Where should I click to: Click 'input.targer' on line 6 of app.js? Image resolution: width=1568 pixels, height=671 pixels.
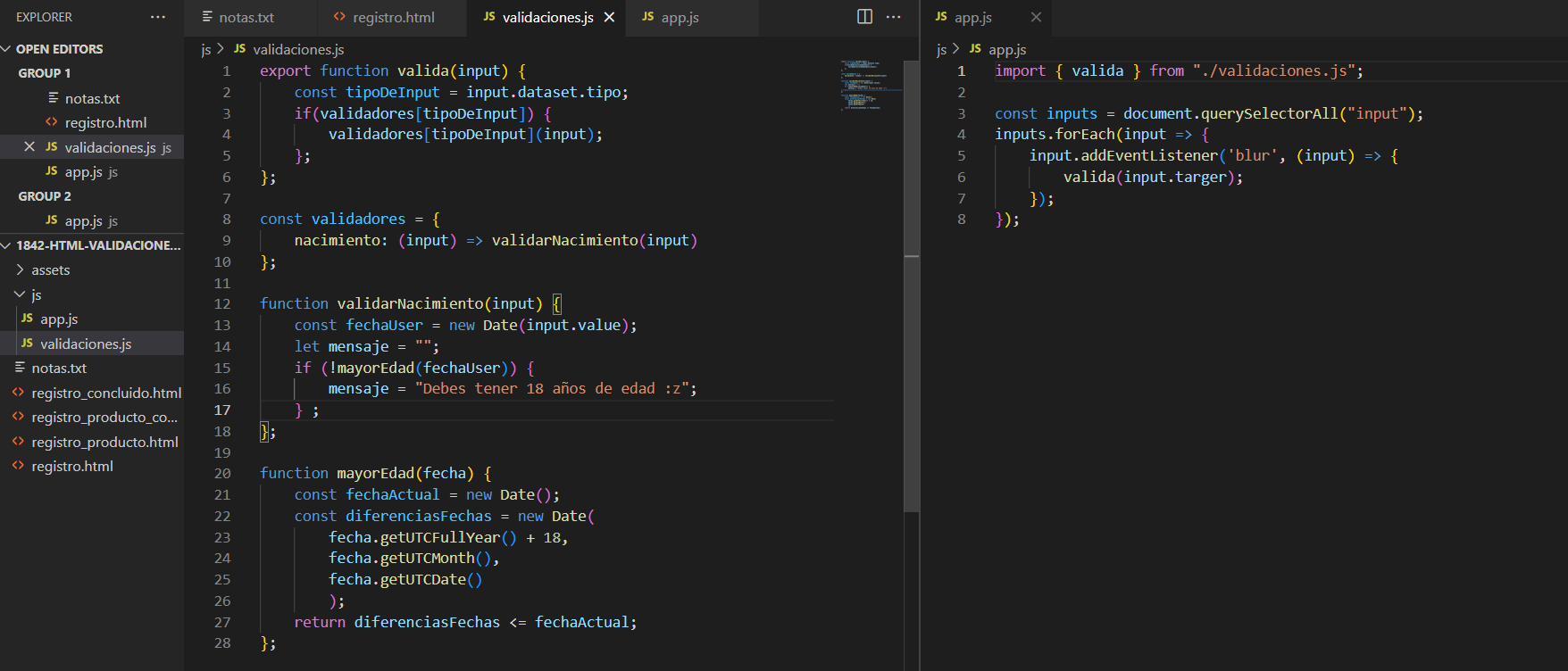(x=1175, y=177)
